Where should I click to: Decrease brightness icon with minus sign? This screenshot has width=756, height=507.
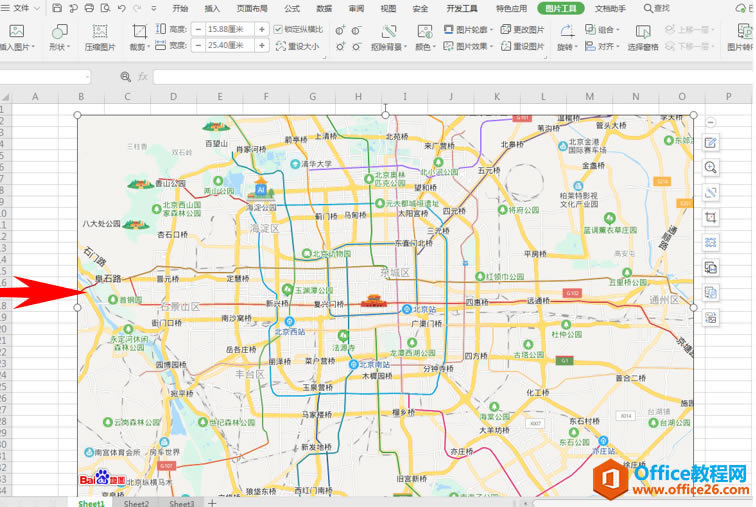coord(356,30)
